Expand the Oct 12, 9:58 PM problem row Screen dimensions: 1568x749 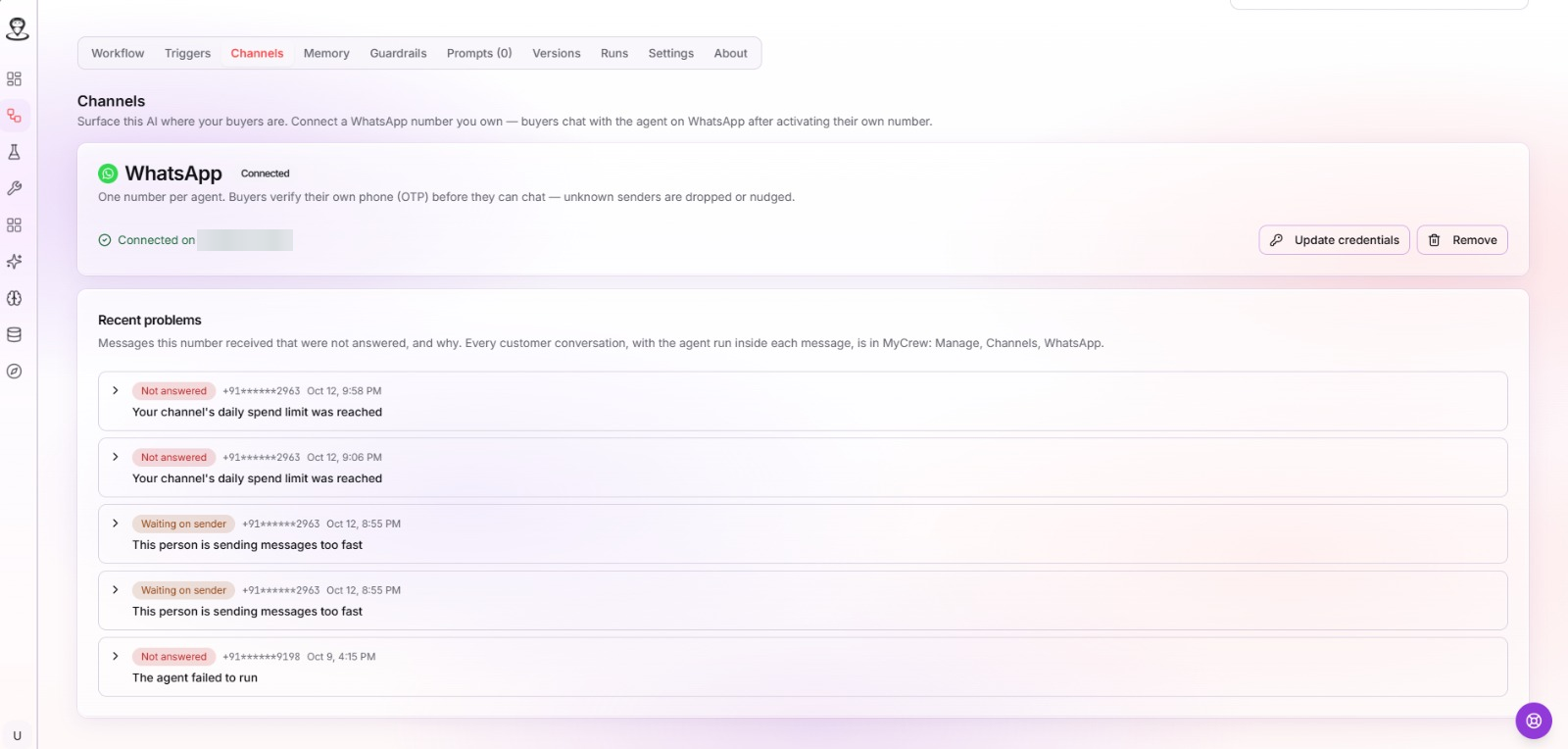(116, 390)
